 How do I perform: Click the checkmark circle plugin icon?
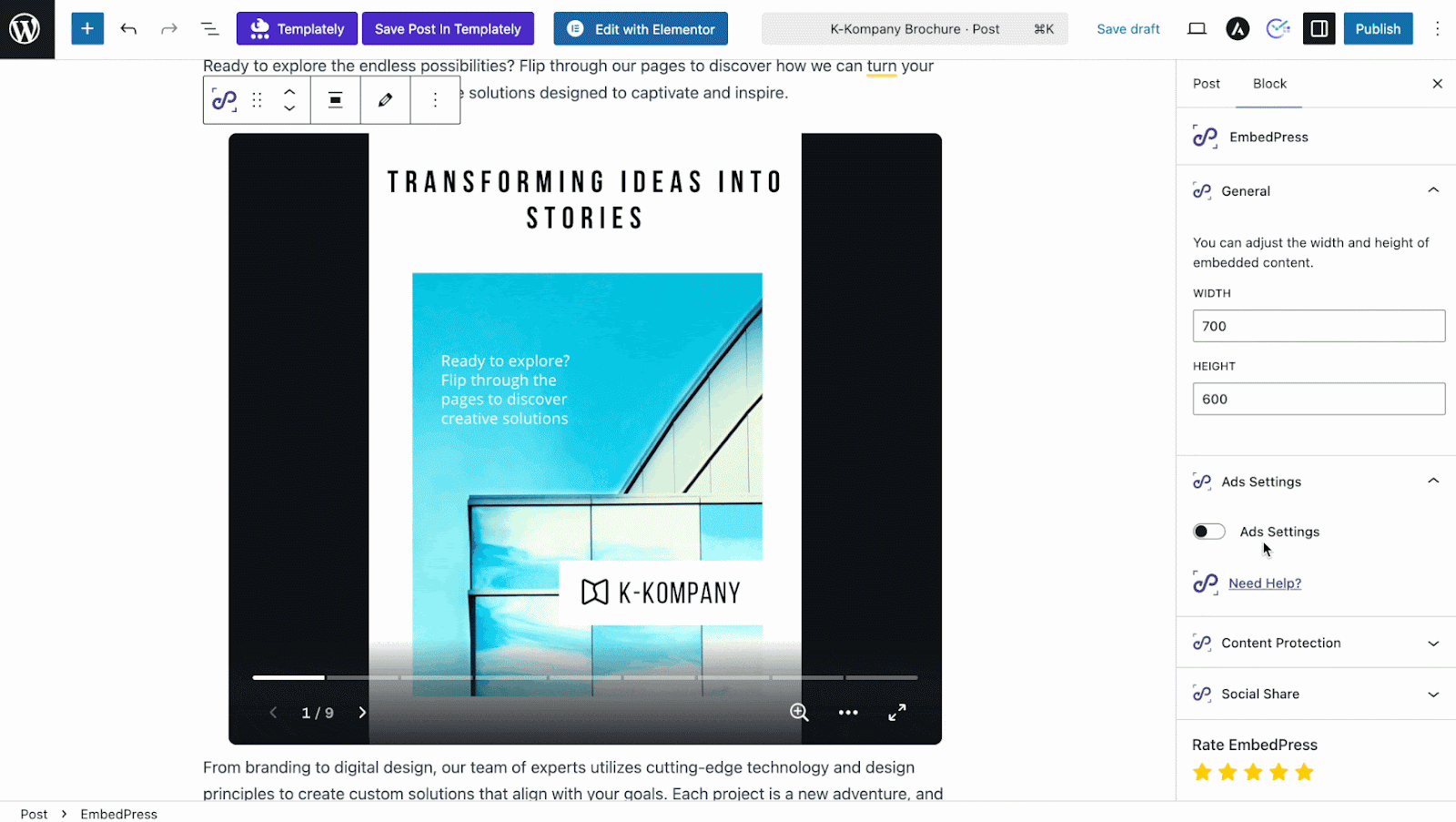click(x=1278, y=29)
